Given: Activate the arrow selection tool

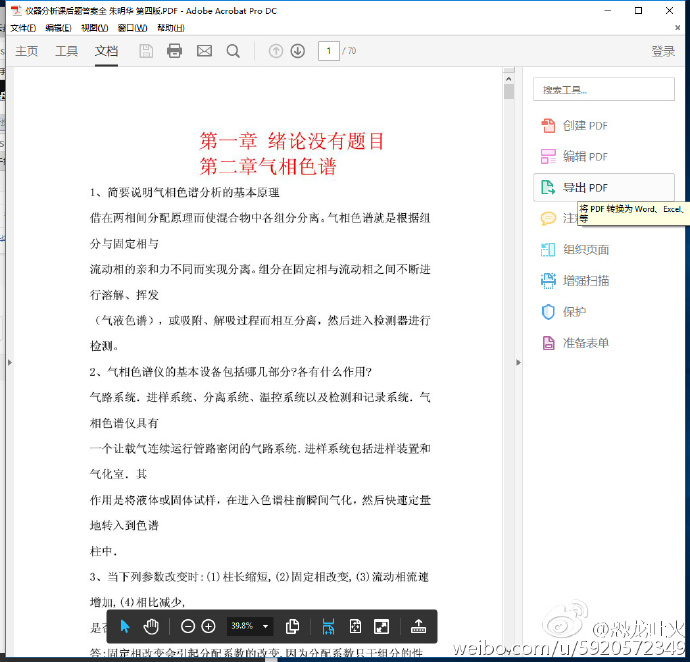Looking at the screenshot, I should [125, 626].
